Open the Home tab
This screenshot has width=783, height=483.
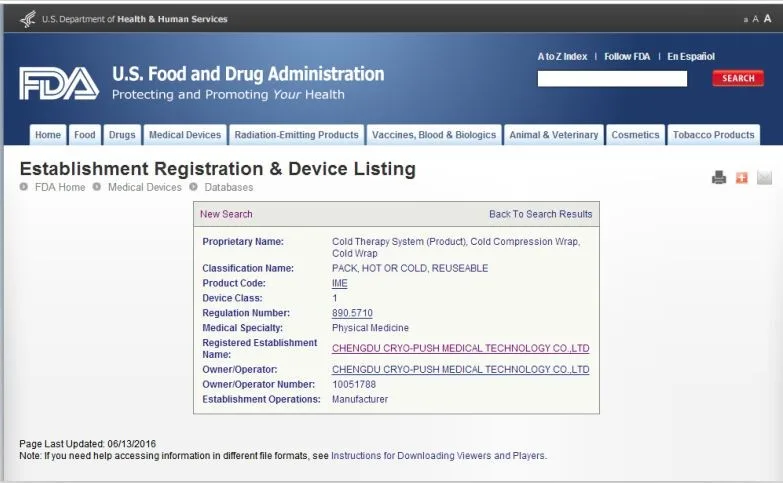48,135
